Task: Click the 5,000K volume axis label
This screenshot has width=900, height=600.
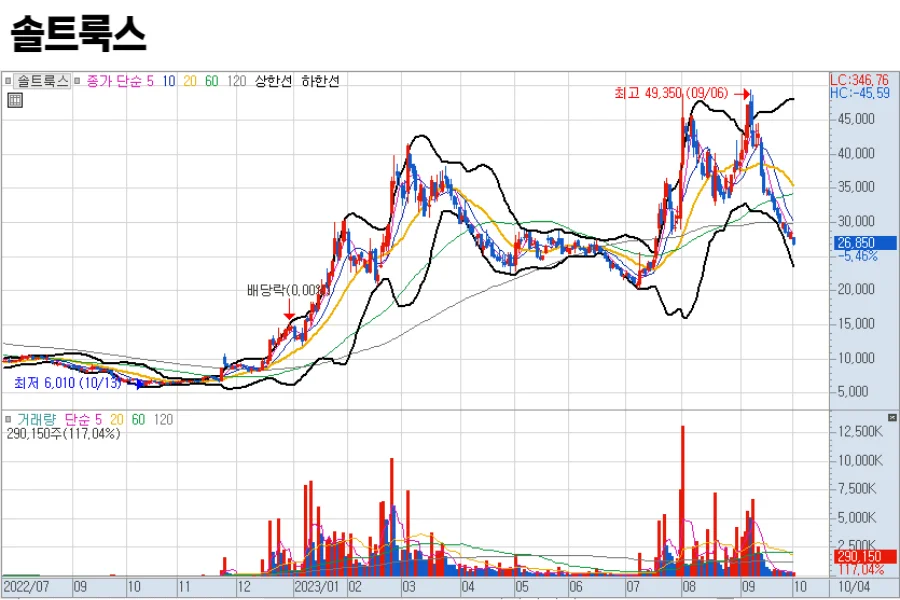Action: click(857, 517)
